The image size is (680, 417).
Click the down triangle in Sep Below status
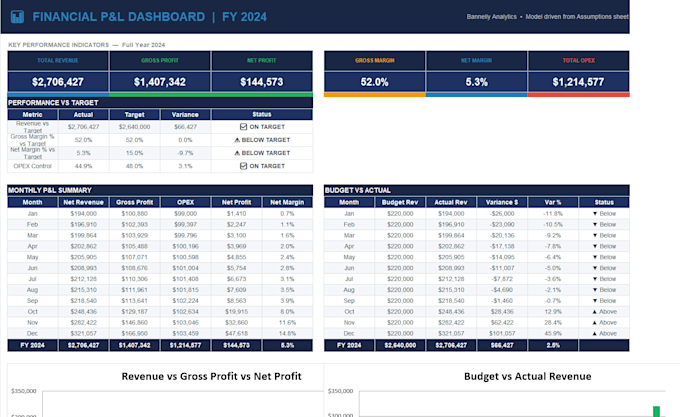click(595, 301)
